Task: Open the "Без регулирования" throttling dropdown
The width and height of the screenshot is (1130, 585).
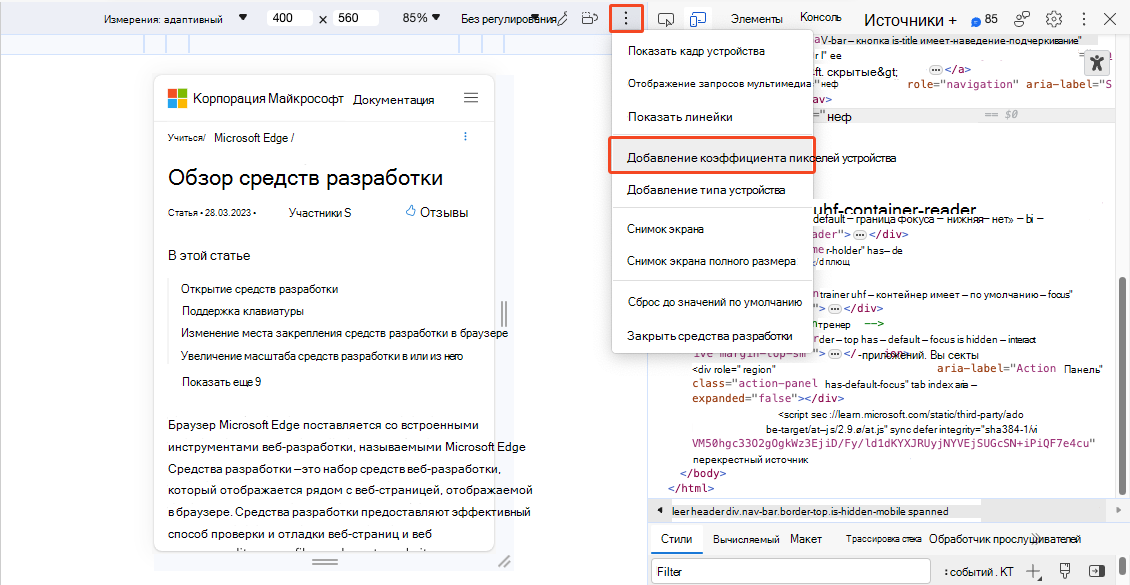Action: click(x=503, y=17)
